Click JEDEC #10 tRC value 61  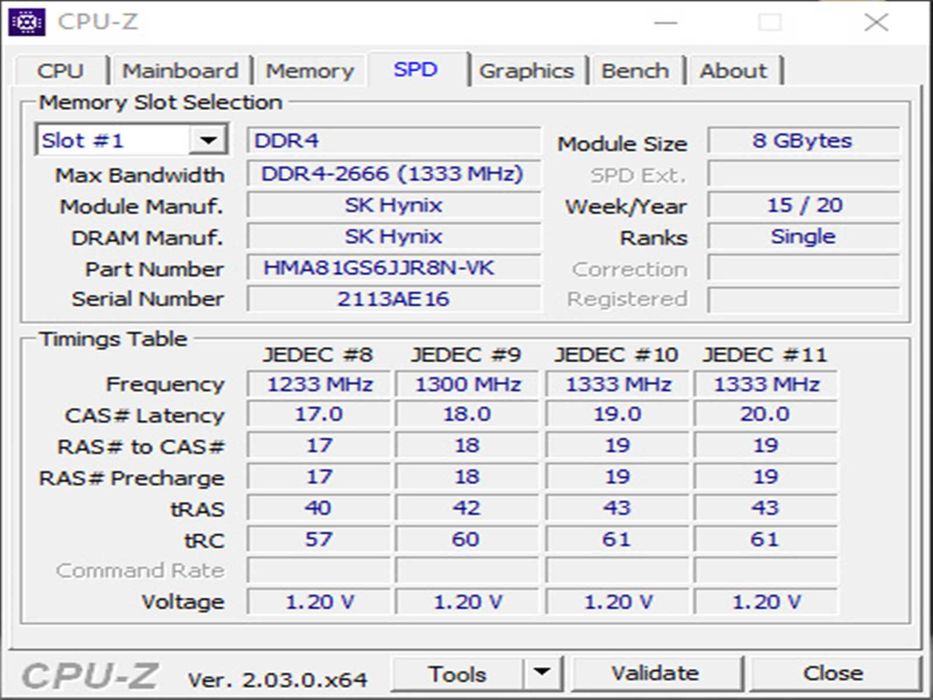(x=617, y=539)
